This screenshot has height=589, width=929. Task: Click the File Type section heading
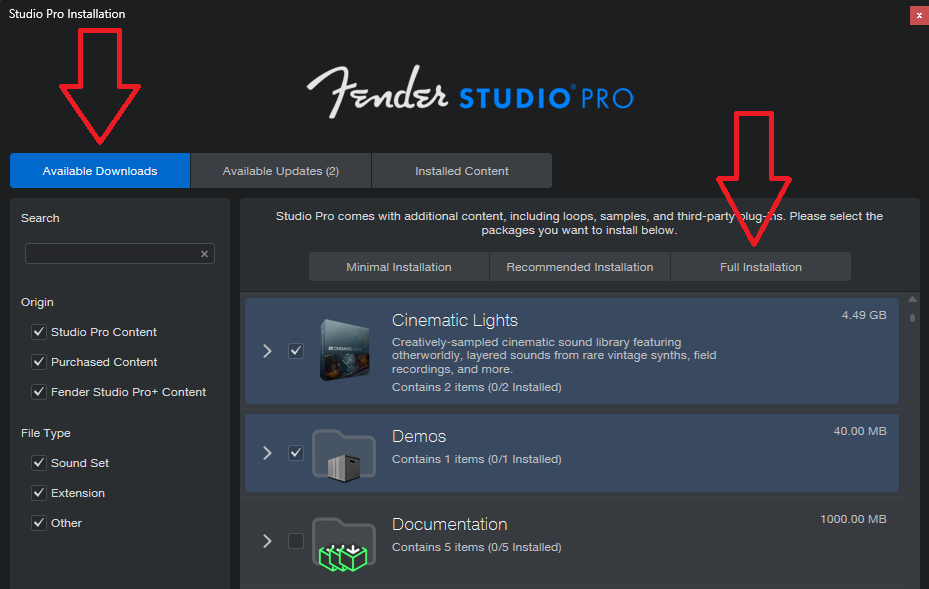coord(46,433)
